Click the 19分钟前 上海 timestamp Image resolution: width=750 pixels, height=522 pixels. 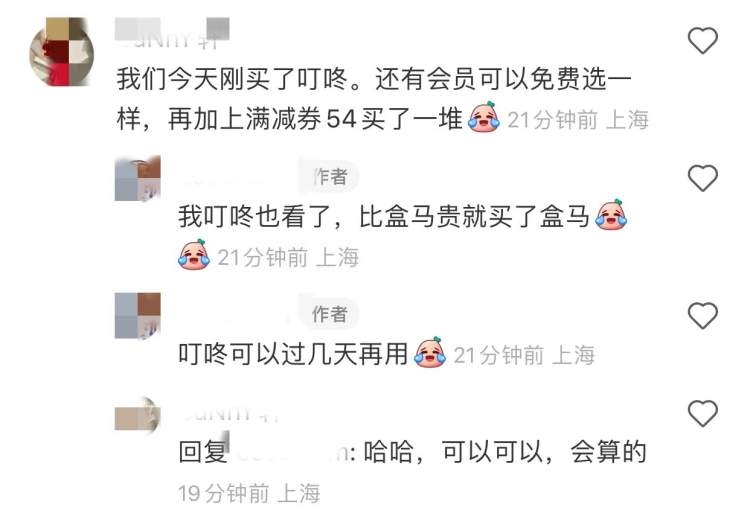click(249, 493)
